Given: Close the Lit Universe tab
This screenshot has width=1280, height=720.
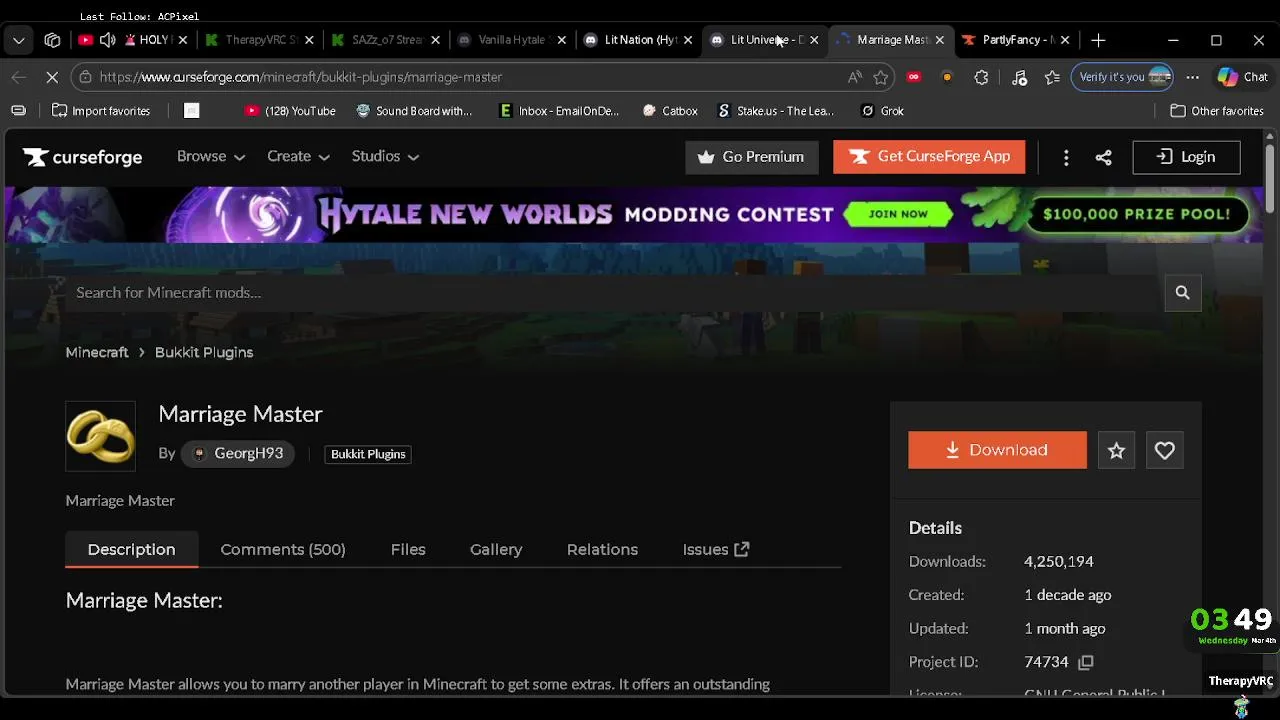Looking at the screenshot, I should click(814, 40).
